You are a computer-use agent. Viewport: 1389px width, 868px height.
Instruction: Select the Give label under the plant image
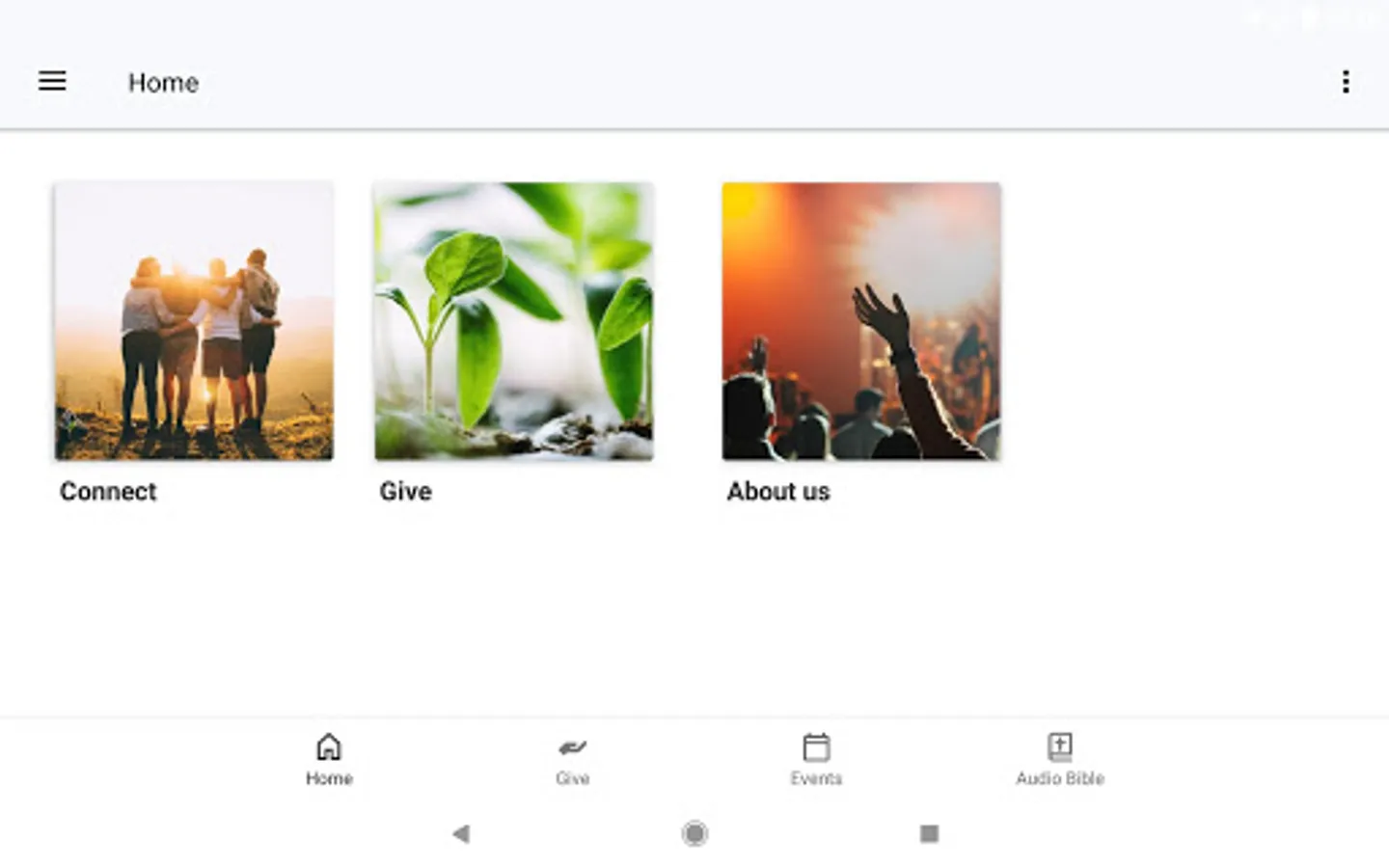click(x=405, y=492)
